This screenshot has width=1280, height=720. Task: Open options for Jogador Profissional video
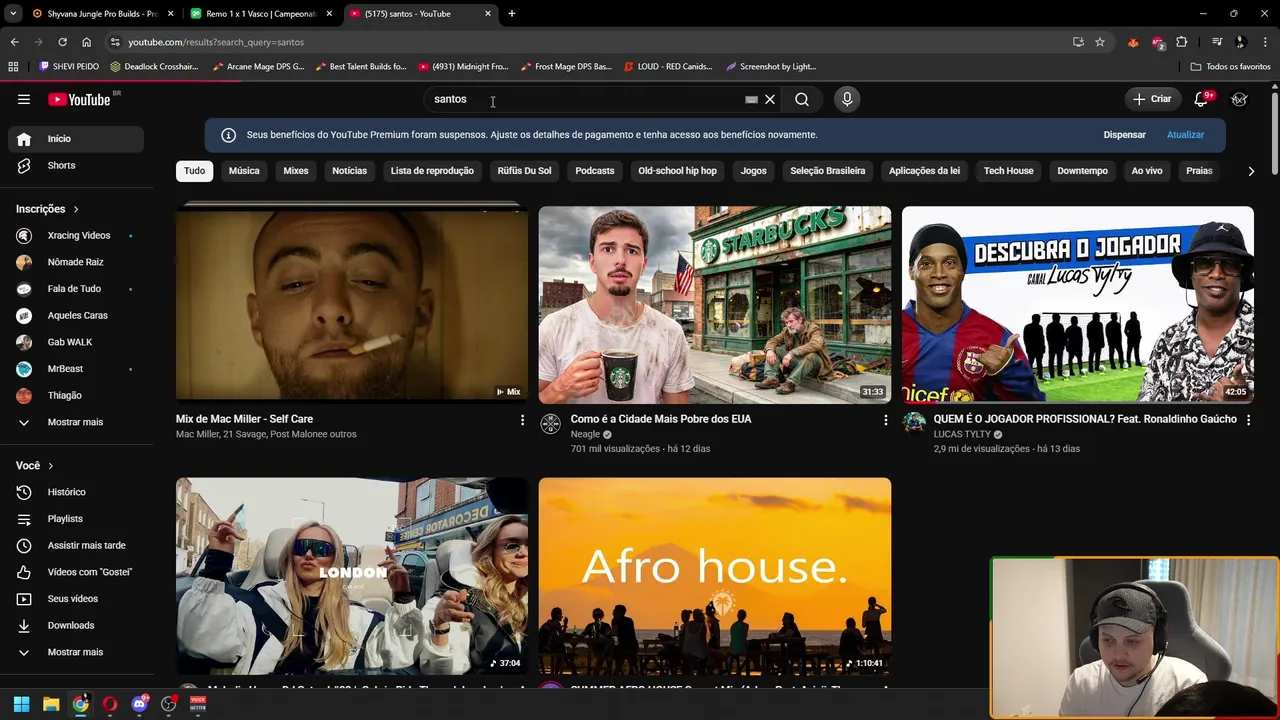[x=1248, y=420]
